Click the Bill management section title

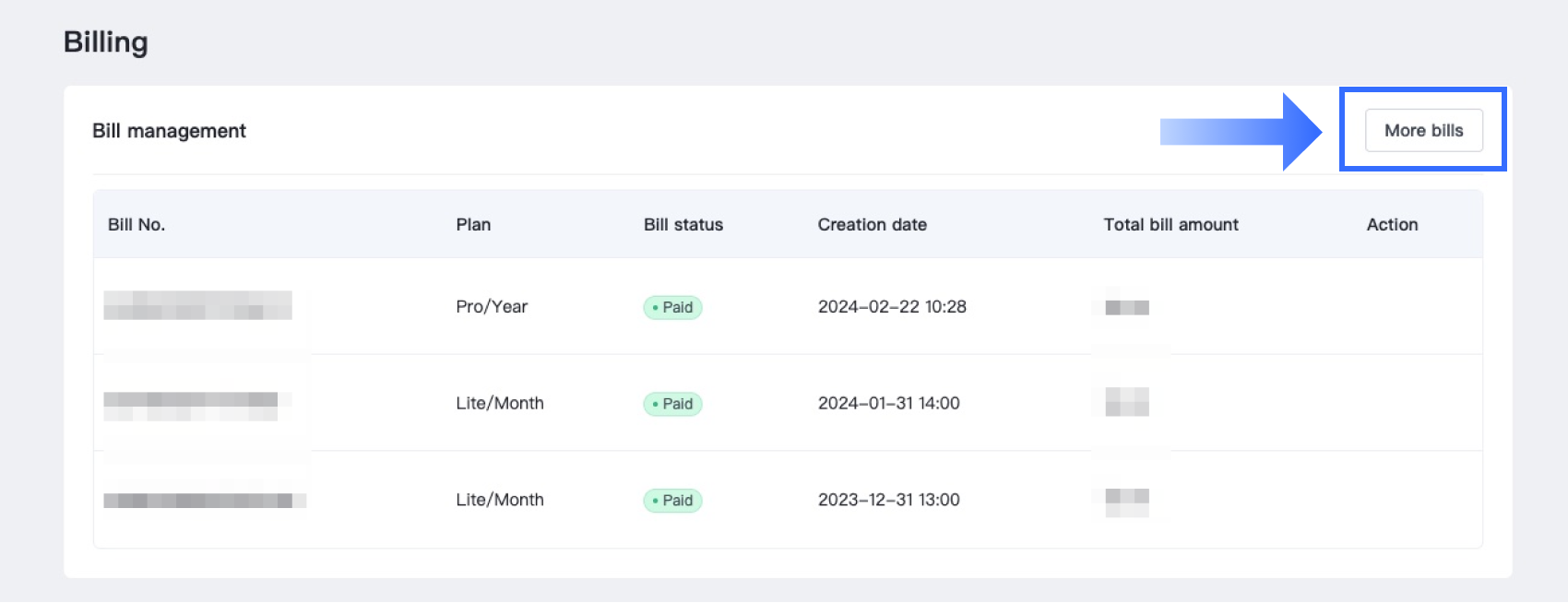click(x=169, y=131)
